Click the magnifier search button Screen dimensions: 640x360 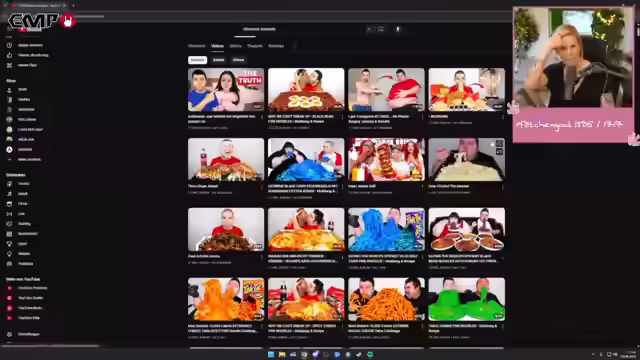(381, 29)
